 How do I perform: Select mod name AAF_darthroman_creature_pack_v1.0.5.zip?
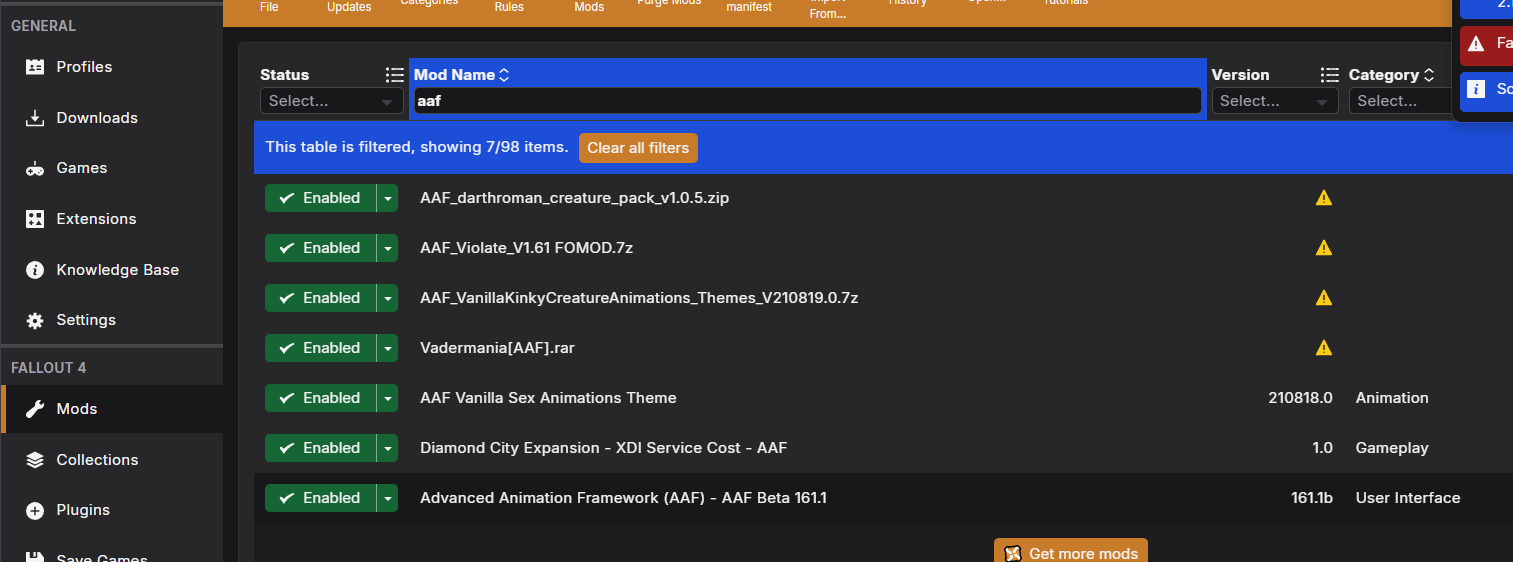574,198
